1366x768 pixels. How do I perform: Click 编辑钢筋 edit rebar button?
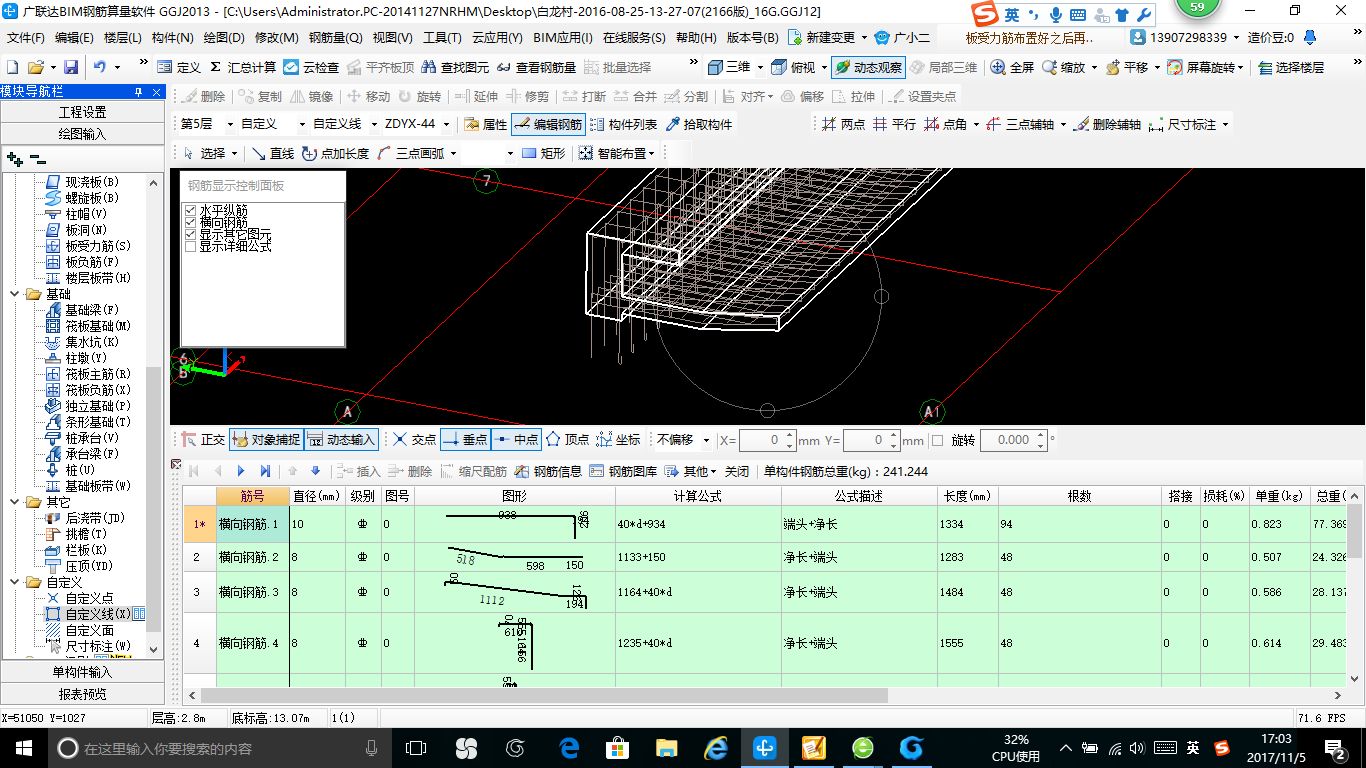[x=548, y=124]
